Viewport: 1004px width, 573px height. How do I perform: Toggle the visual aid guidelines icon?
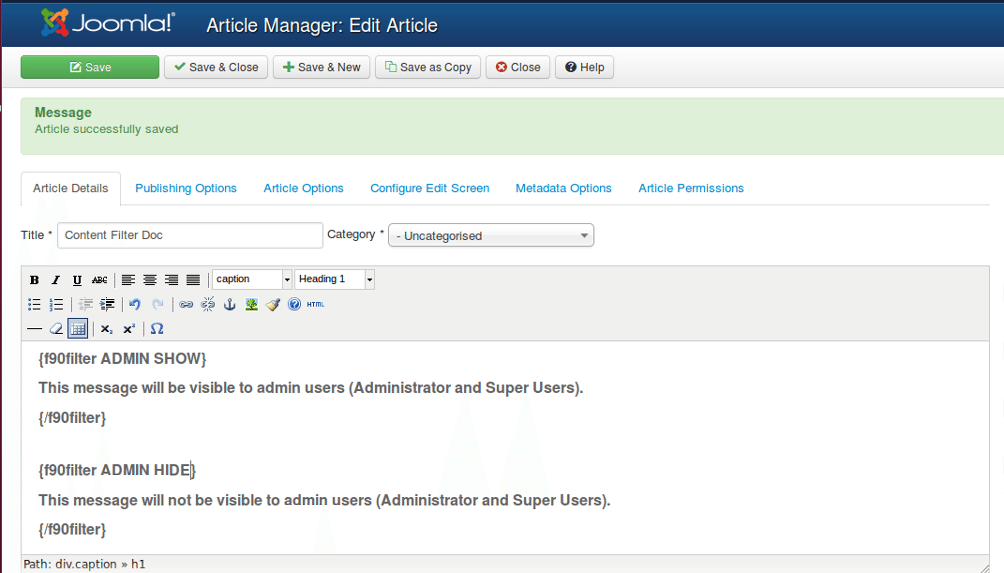[78, 329]
